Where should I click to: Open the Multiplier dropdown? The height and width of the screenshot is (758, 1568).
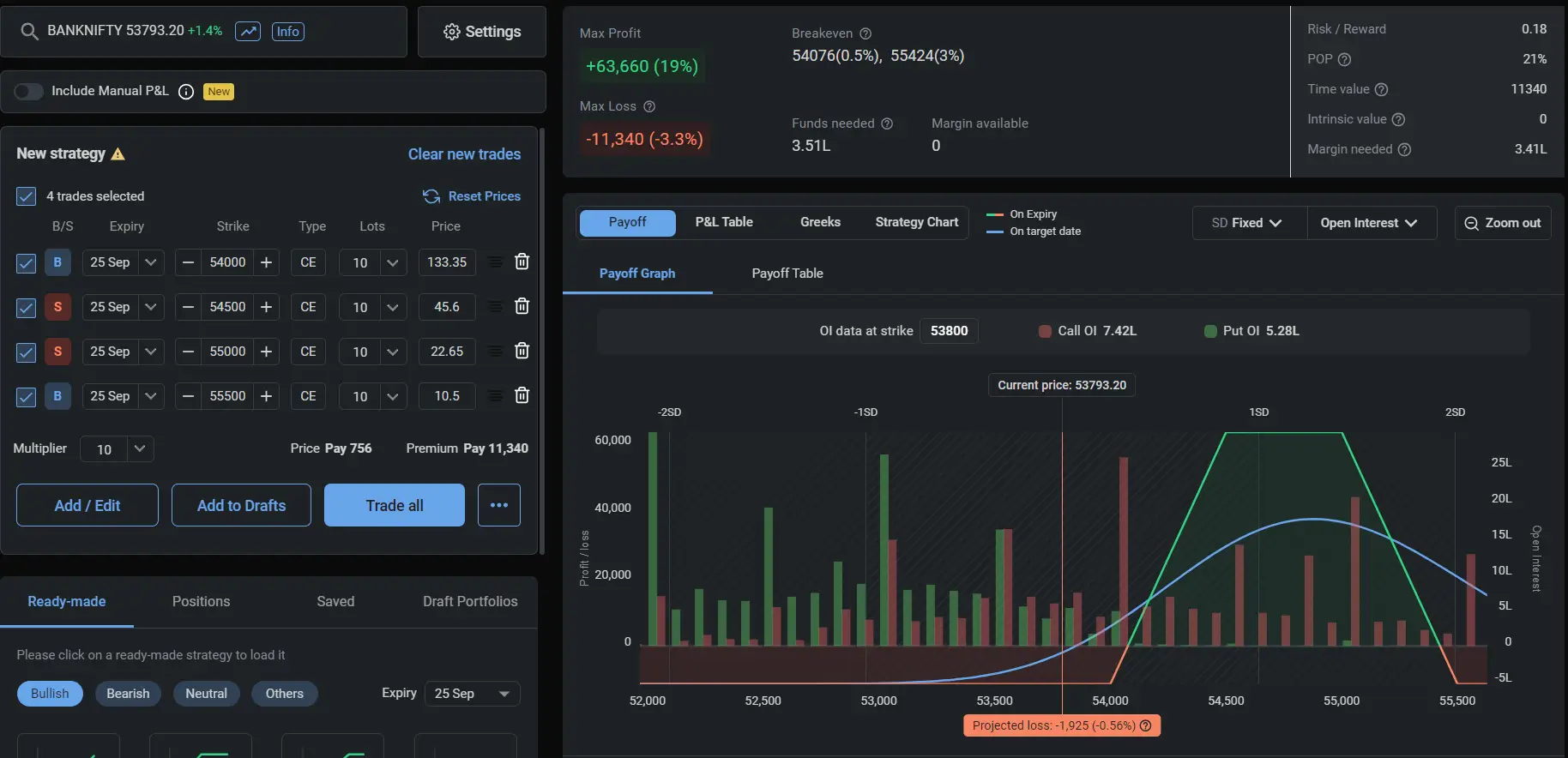(x=140, y=448)
